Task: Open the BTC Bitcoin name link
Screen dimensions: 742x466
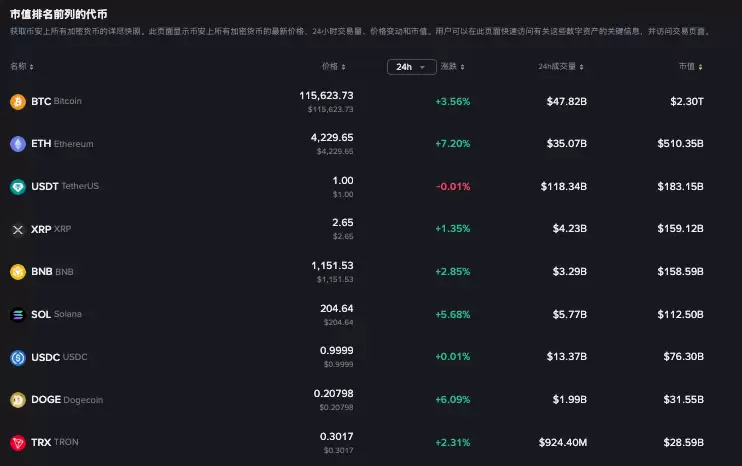Action: tap(56, 102)
